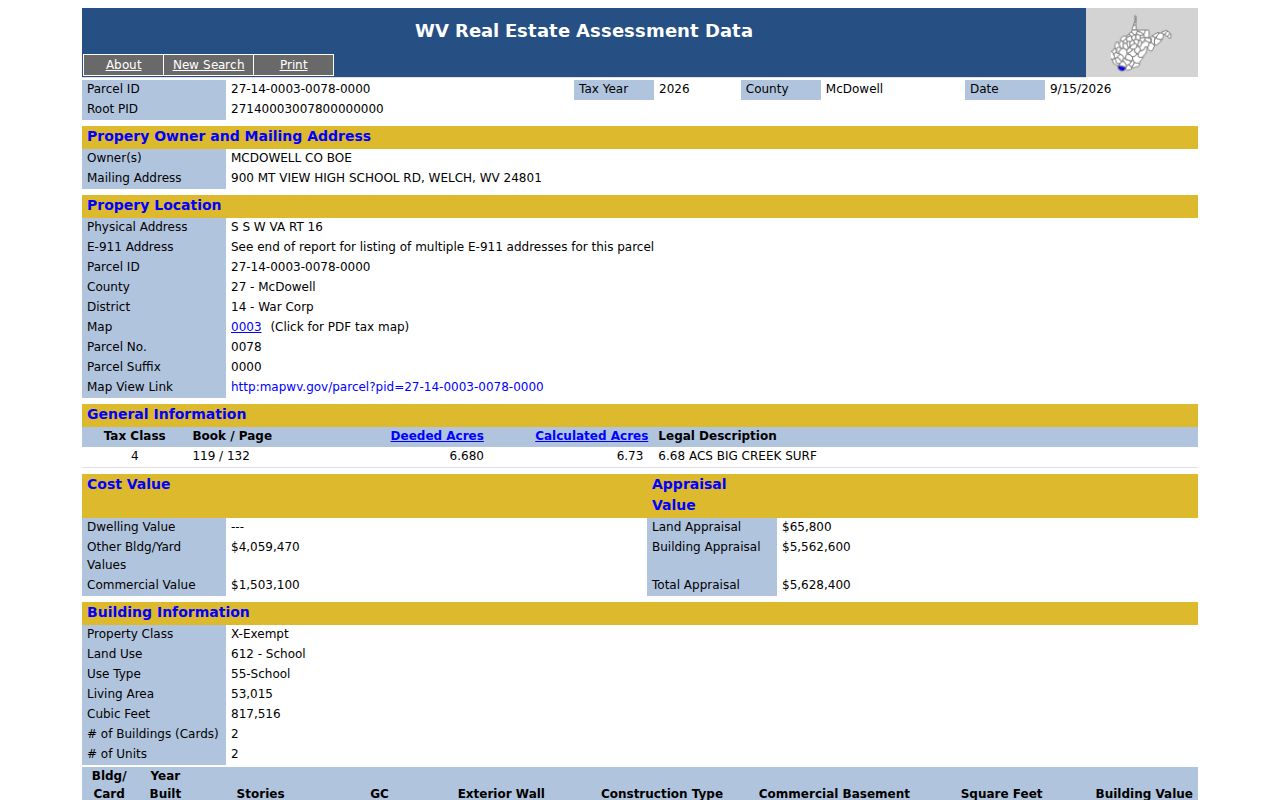The image size is (1280, 800).
Task: Click the Deeded Acres column link
Action: click(437, 436)
